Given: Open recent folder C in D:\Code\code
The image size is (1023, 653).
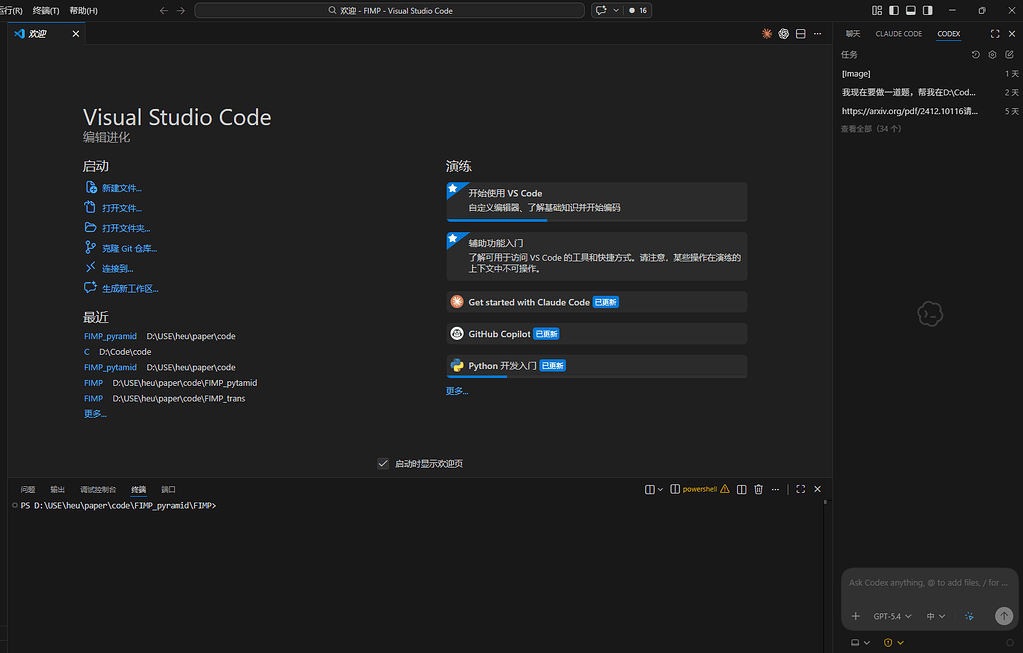Looking at the screenshot, I should 87,352.
